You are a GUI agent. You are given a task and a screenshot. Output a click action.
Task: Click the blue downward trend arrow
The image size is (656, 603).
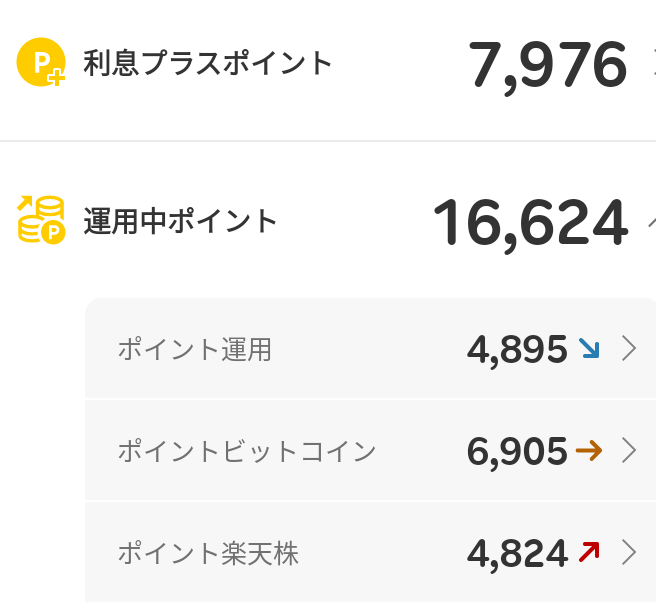click(589, 348)
